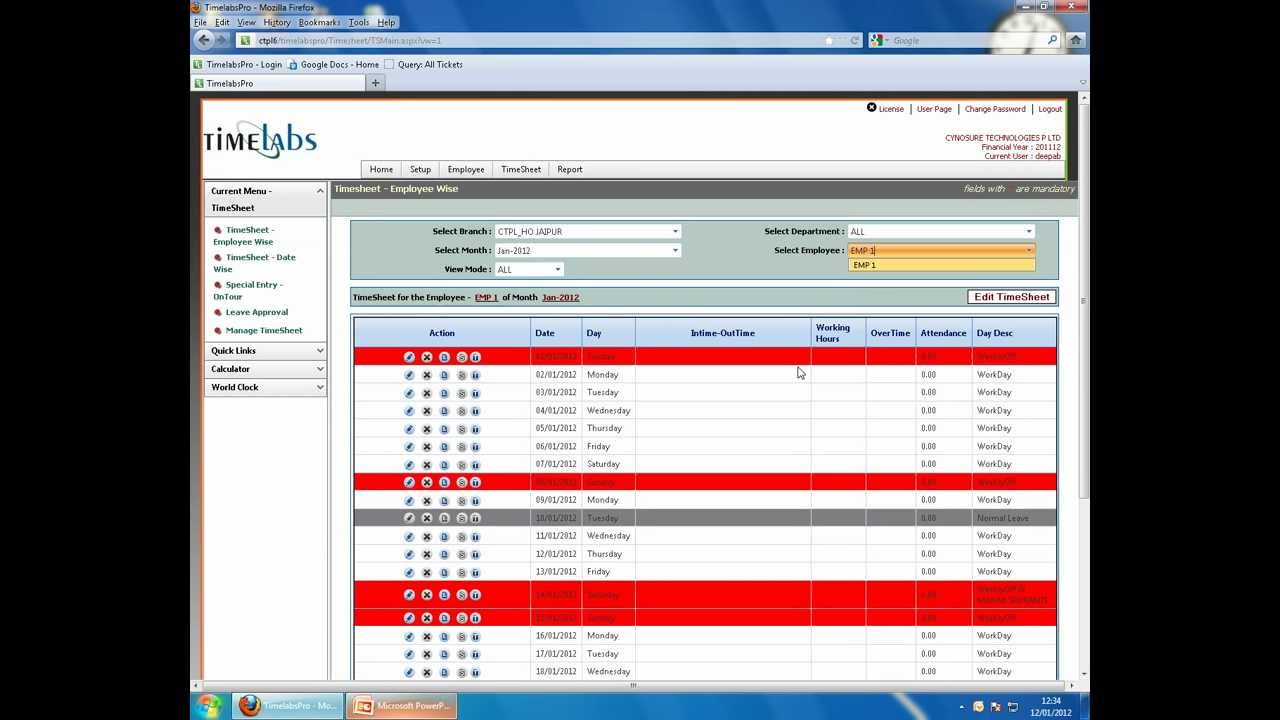
Task: Open a new browser tab with plus
Action: click(375, 83)
